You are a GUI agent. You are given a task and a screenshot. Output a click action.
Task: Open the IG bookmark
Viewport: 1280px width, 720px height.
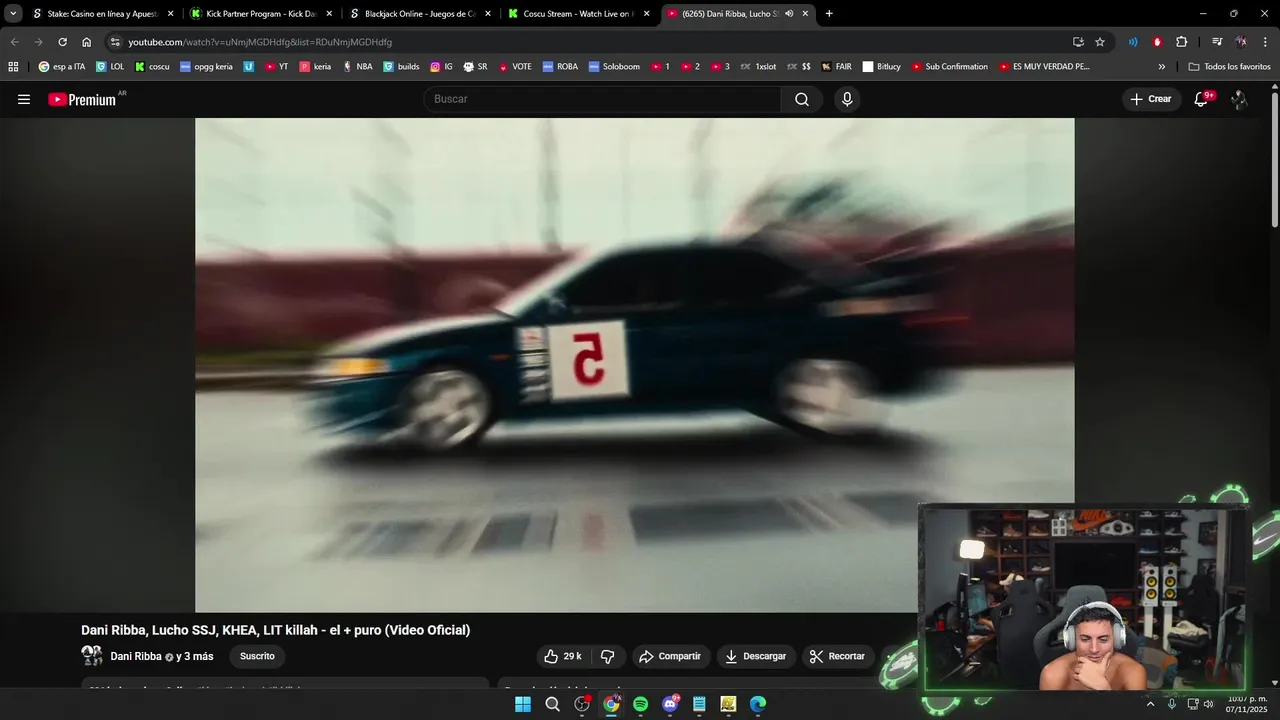click(x=441, y=67)
